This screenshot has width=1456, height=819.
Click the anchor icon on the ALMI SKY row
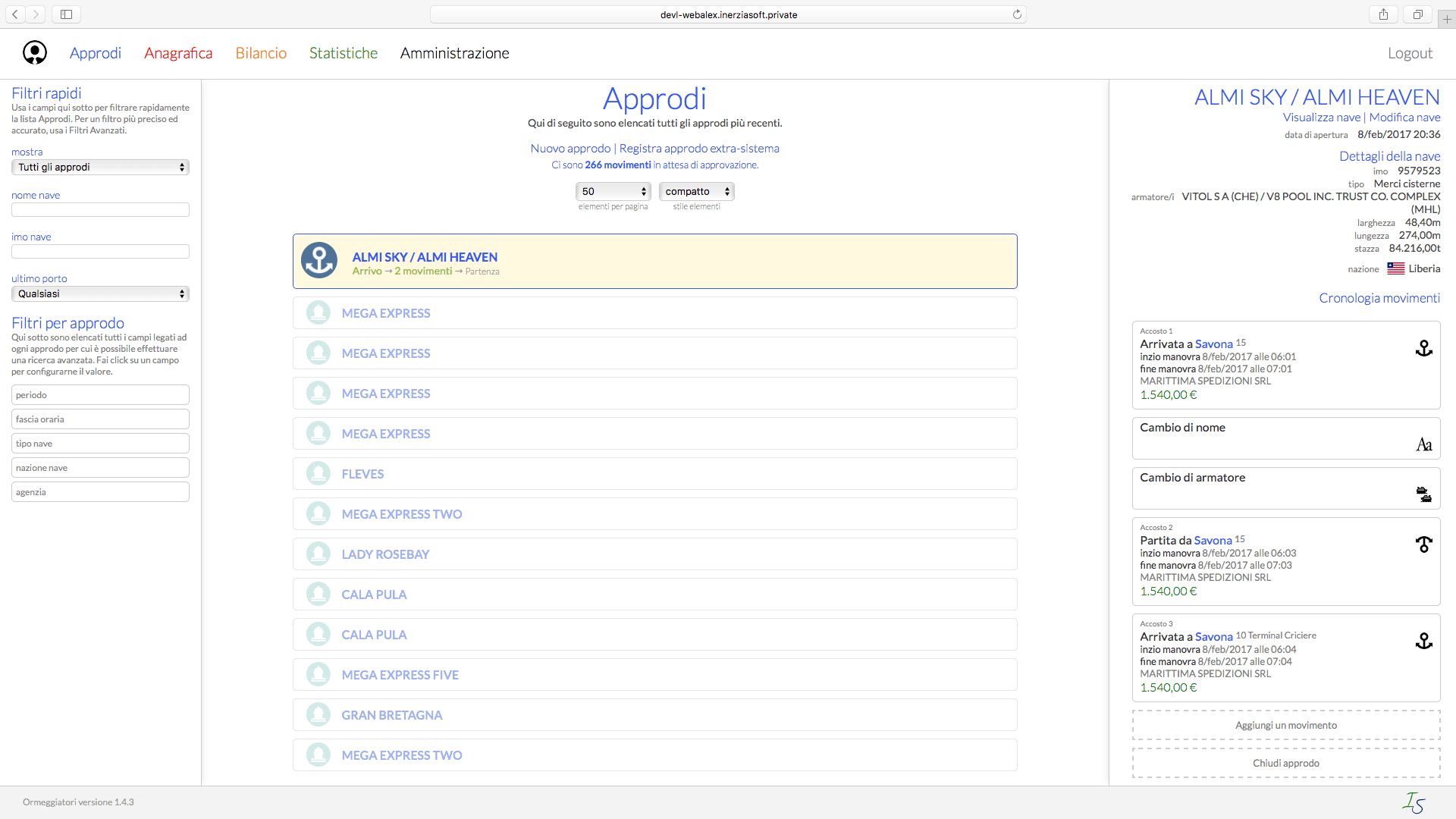319,260
